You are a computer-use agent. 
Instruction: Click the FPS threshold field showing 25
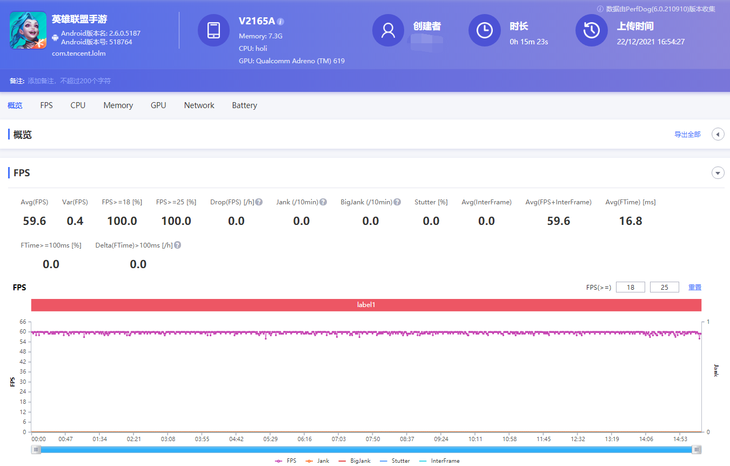[664, 287]
